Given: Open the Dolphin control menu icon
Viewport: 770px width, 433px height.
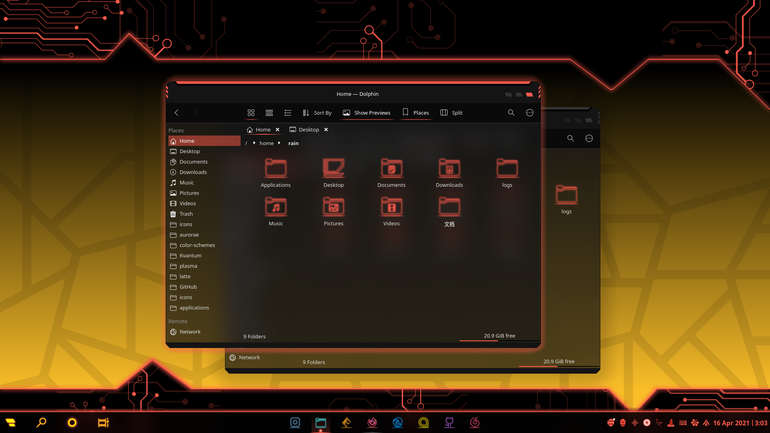Looking at the screenshot, I should [529, 113].
